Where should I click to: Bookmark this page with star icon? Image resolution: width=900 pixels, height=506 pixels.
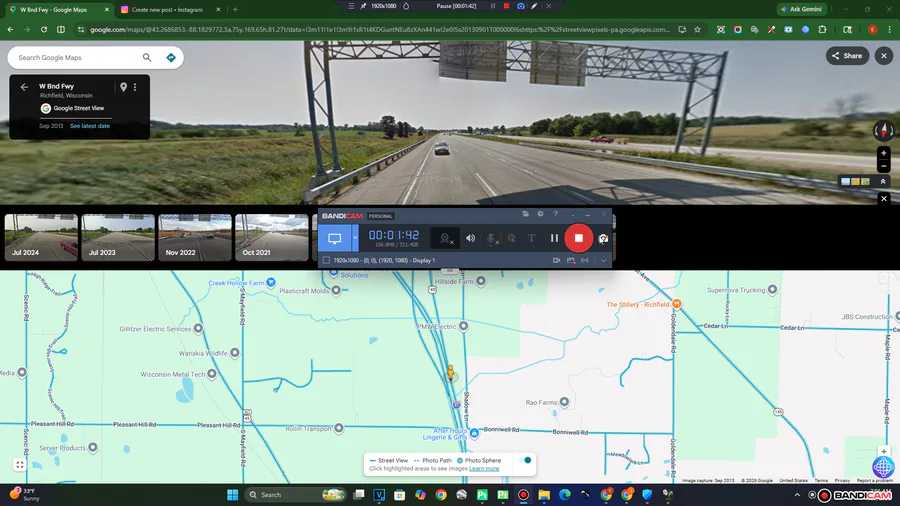(697, 29)
